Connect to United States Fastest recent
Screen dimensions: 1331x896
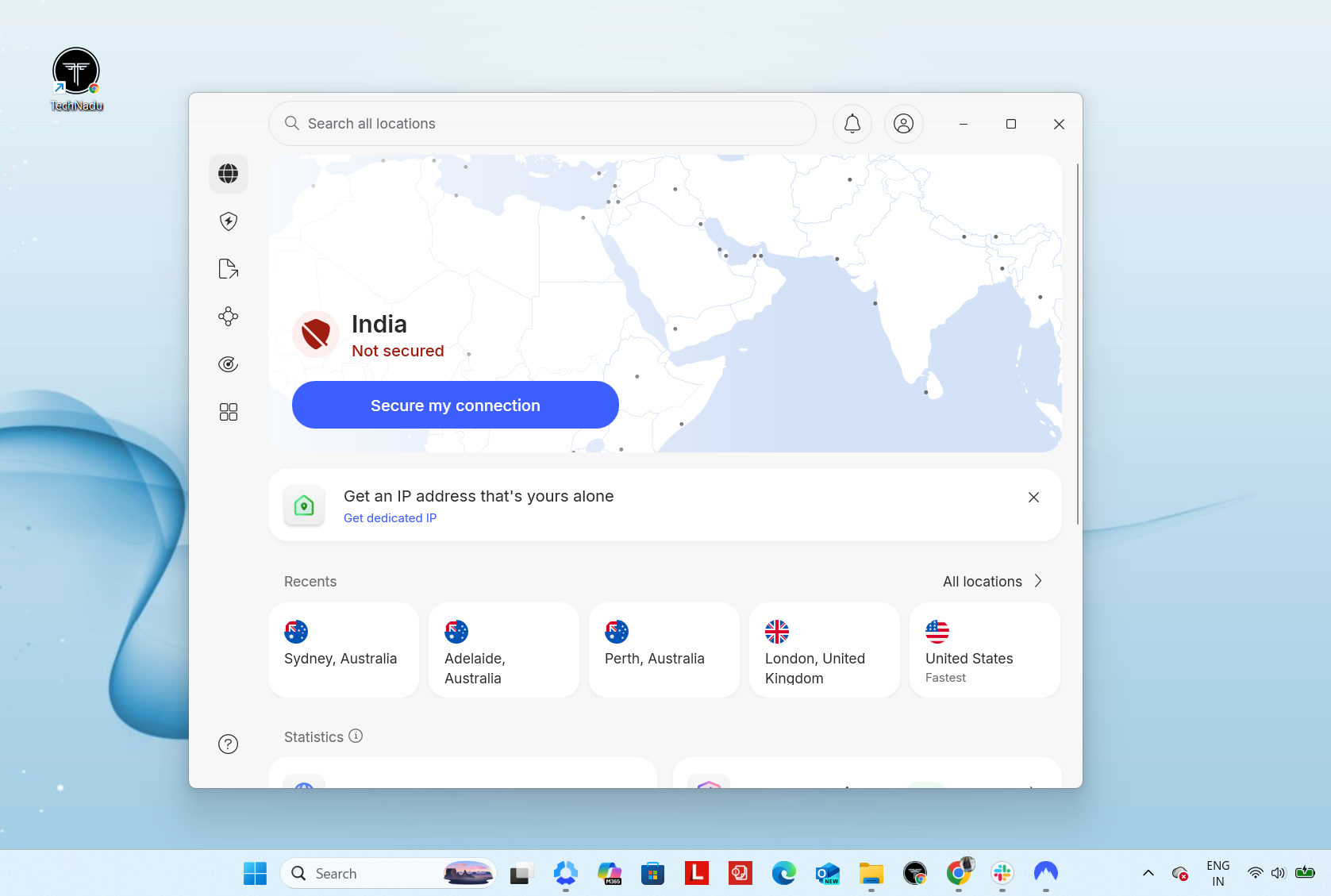pos(985,650)
